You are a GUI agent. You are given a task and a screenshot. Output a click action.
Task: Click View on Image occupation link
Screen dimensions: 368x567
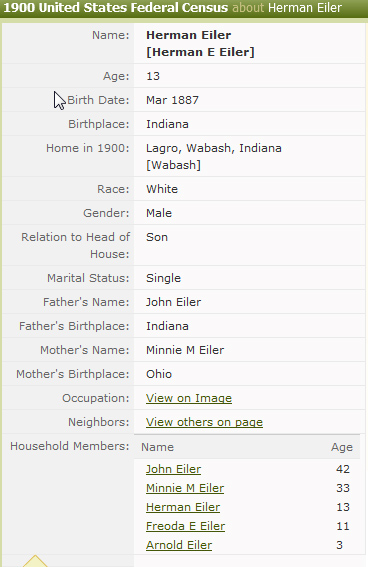[x=189, y=398]
